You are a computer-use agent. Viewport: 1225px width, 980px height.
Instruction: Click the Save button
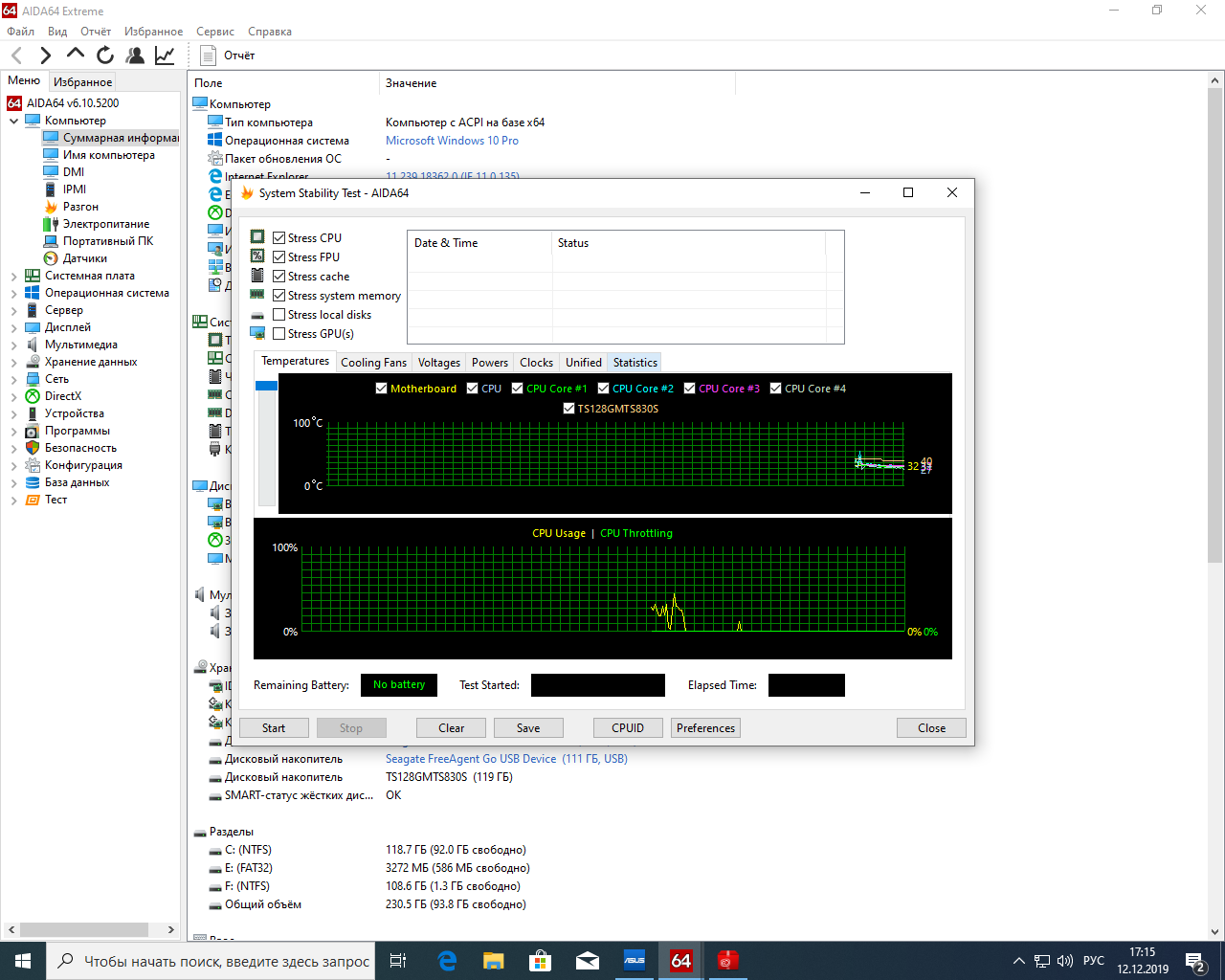coord(528,728)
